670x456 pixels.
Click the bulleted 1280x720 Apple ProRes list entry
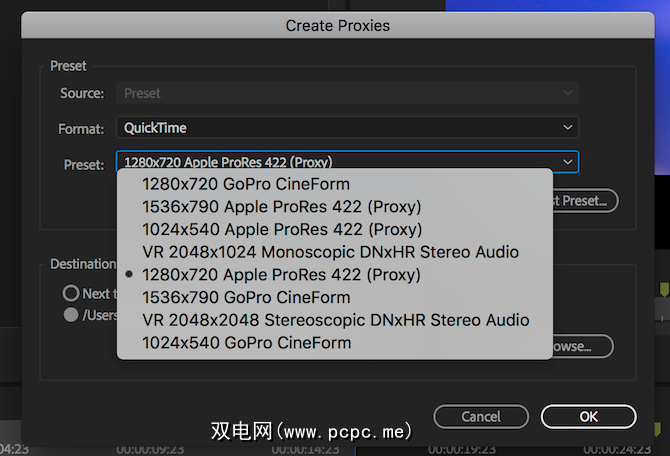click(x=281, y=275)
